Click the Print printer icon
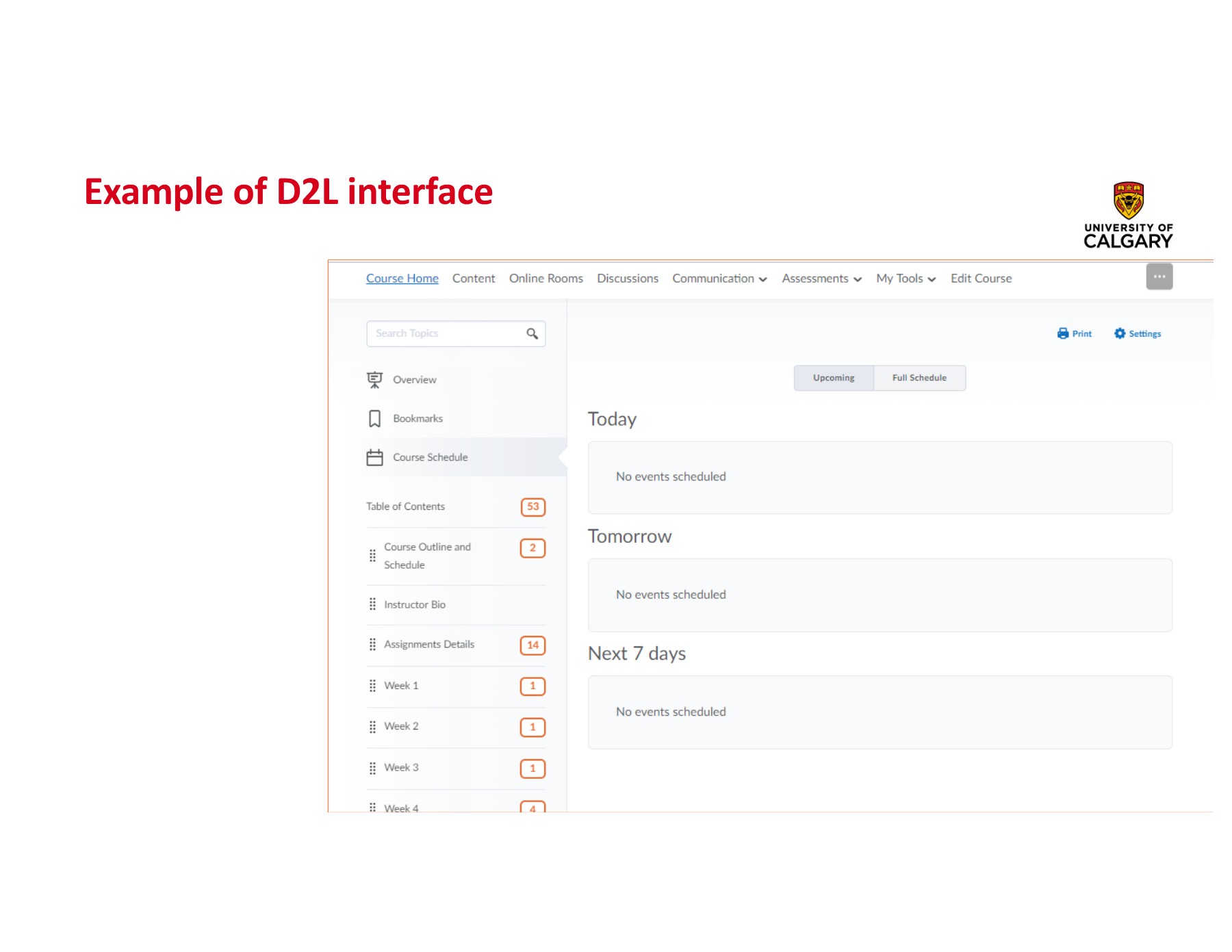This screenshot has width=1232, height=952. point(1063,334)
